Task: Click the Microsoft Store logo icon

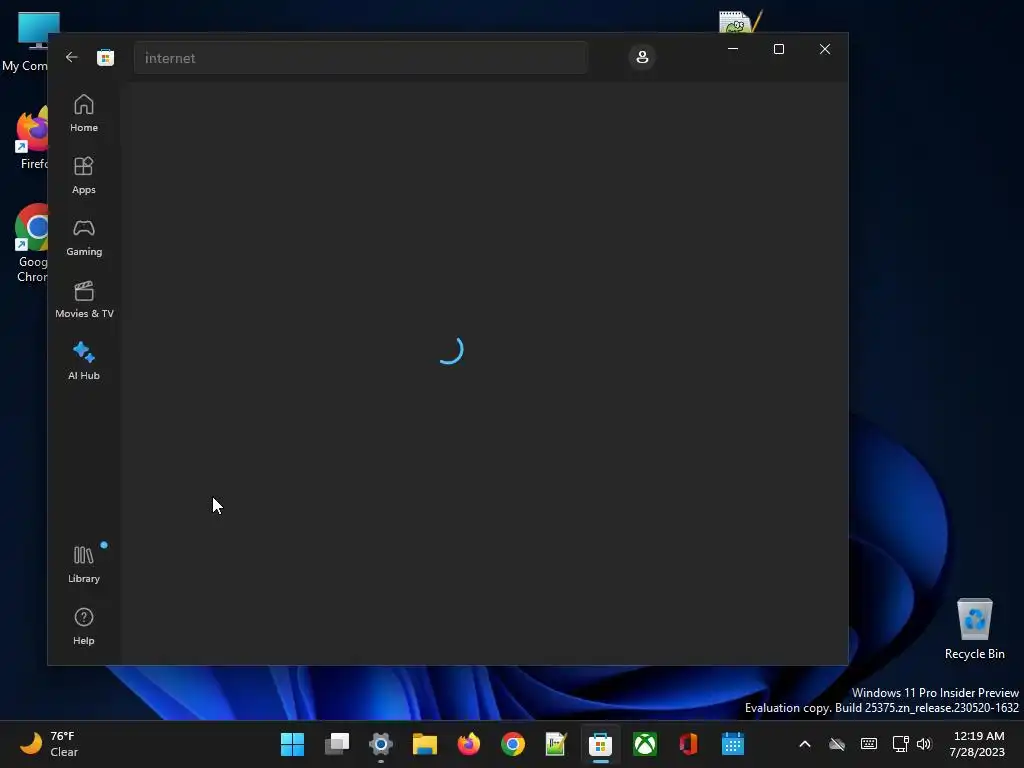Action: tap(105, 57)
